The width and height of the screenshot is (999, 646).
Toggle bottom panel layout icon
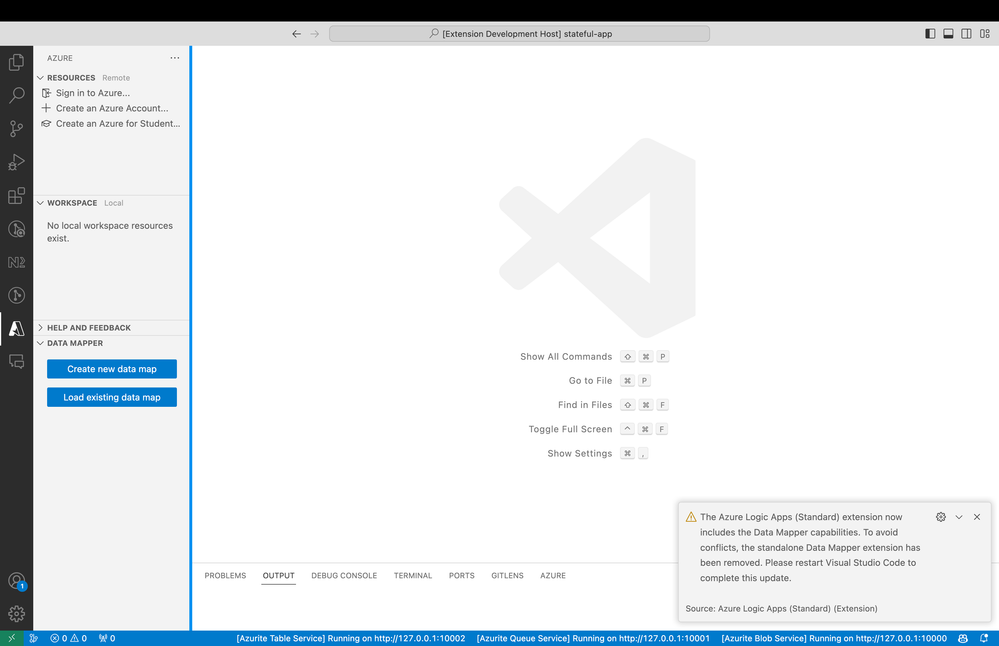click(x=948, y=34)
